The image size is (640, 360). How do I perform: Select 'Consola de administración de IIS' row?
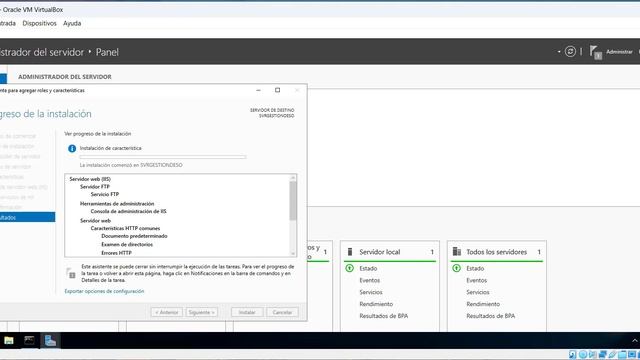click(129, 211)
